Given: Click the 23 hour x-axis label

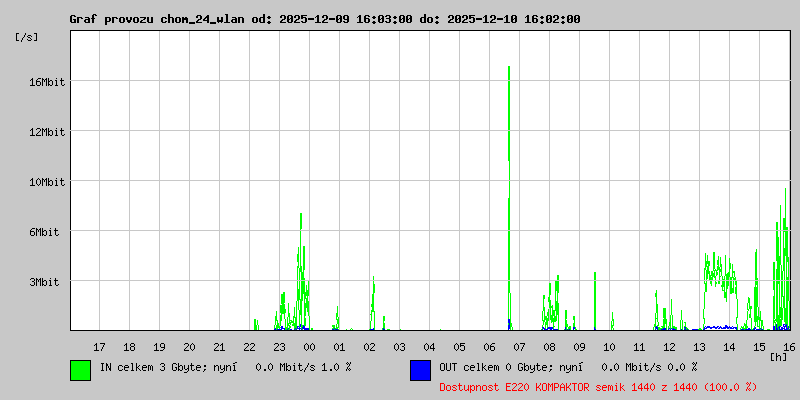Looking at the screenshot, I should pyautogui.click(x=280, y=347).
